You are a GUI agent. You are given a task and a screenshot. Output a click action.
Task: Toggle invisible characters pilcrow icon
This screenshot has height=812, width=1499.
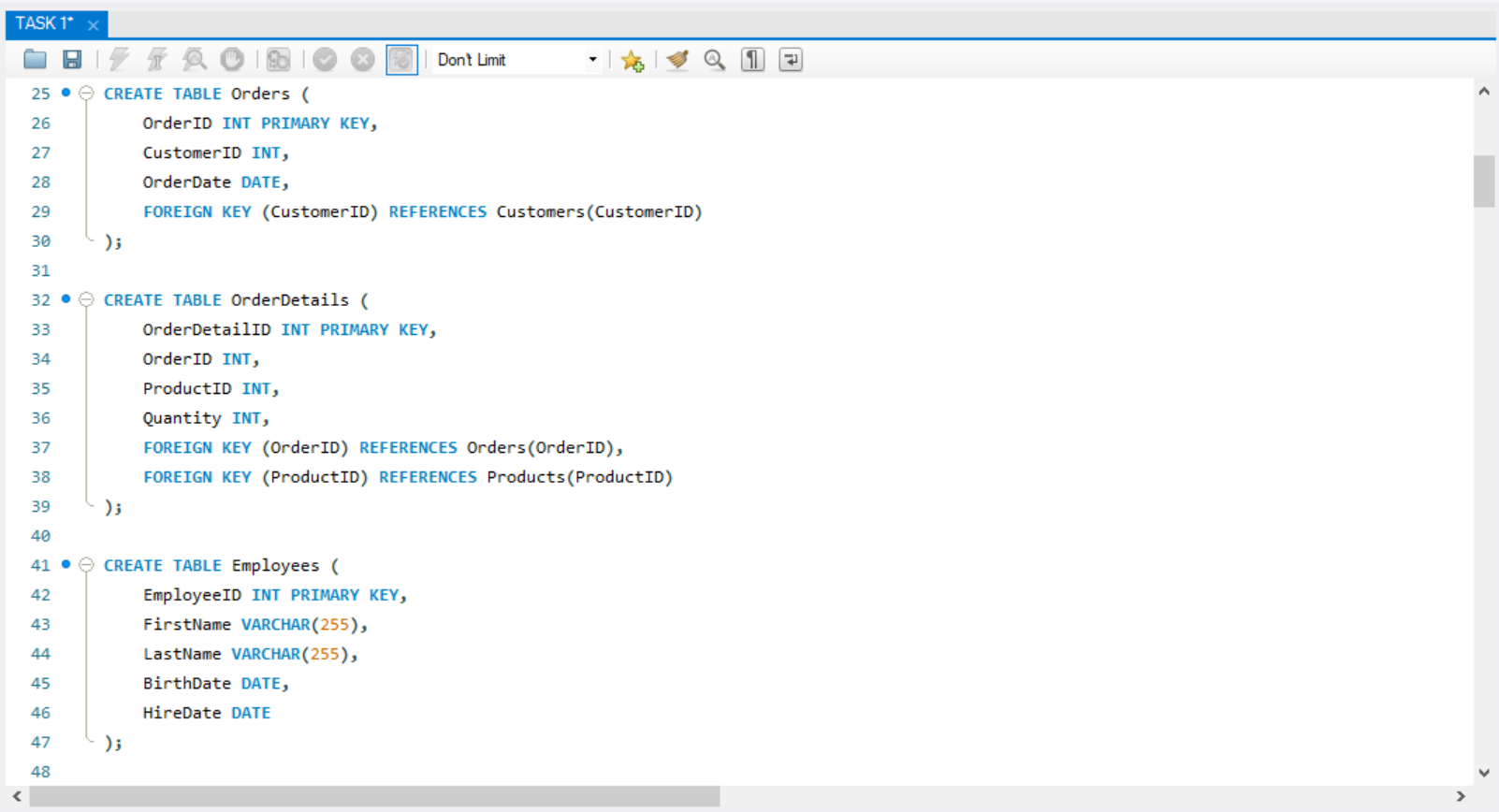(x=752, y=60)
